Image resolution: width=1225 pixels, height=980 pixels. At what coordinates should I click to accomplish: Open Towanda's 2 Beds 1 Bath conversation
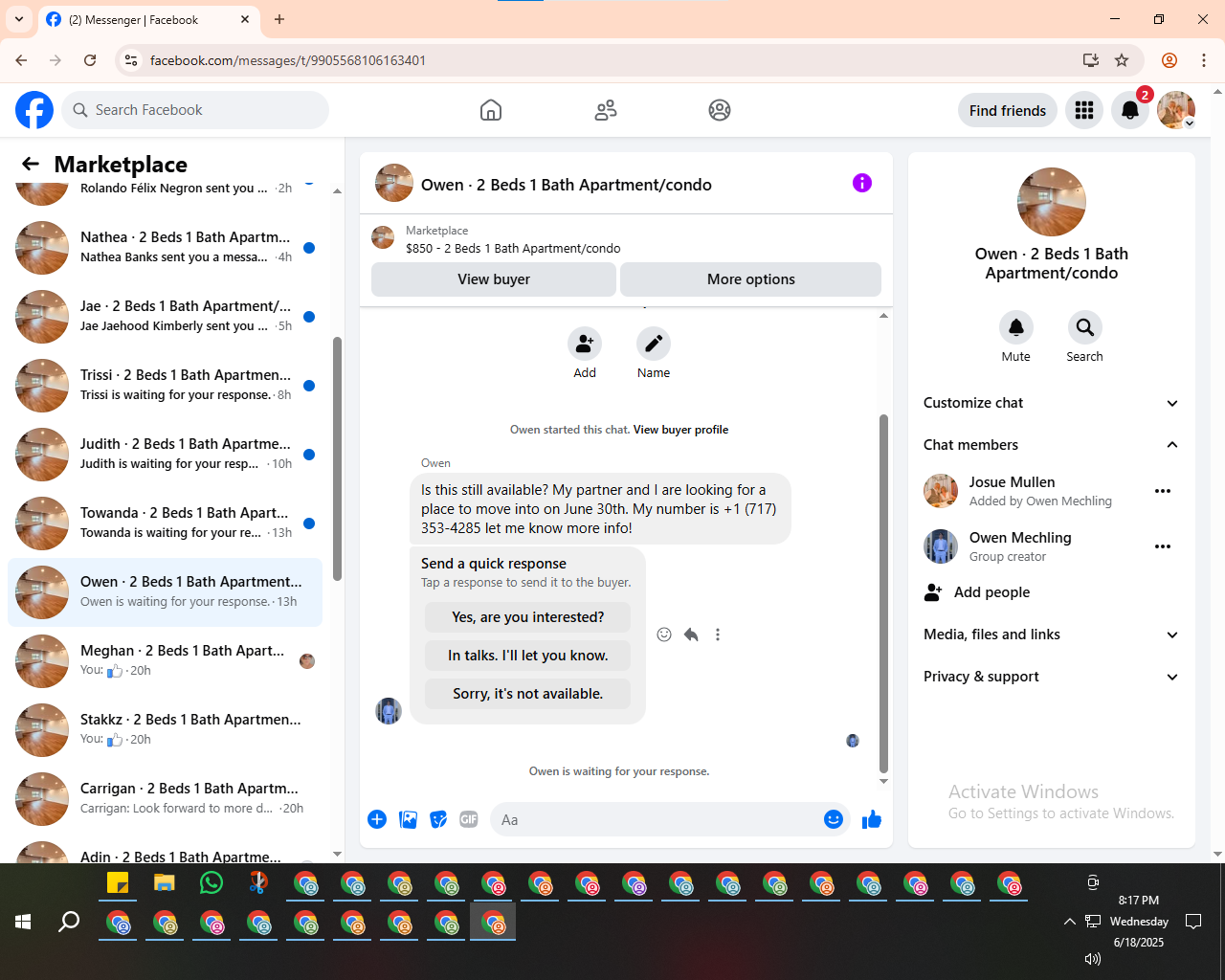(x=165, y=523)
